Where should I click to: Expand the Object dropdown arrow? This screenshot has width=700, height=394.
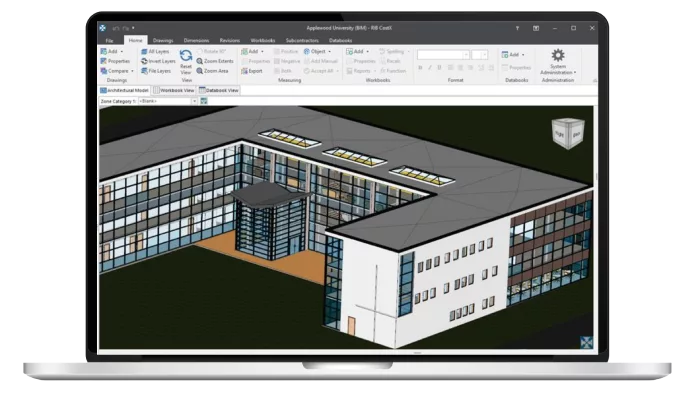click(x=329, y=52)
